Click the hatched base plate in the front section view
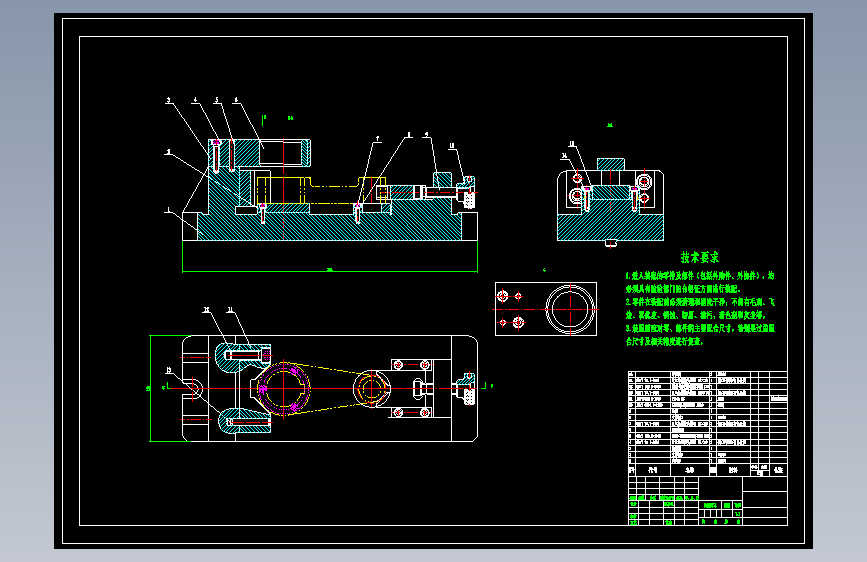 [330, 228]
